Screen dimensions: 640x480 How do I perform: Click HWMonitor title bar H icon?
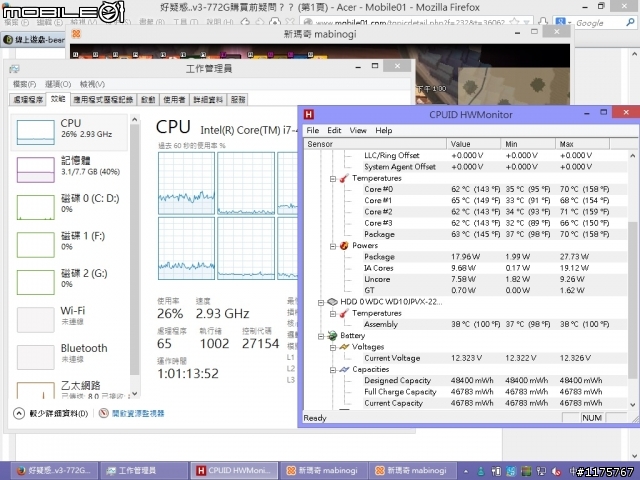coord(309,115)
